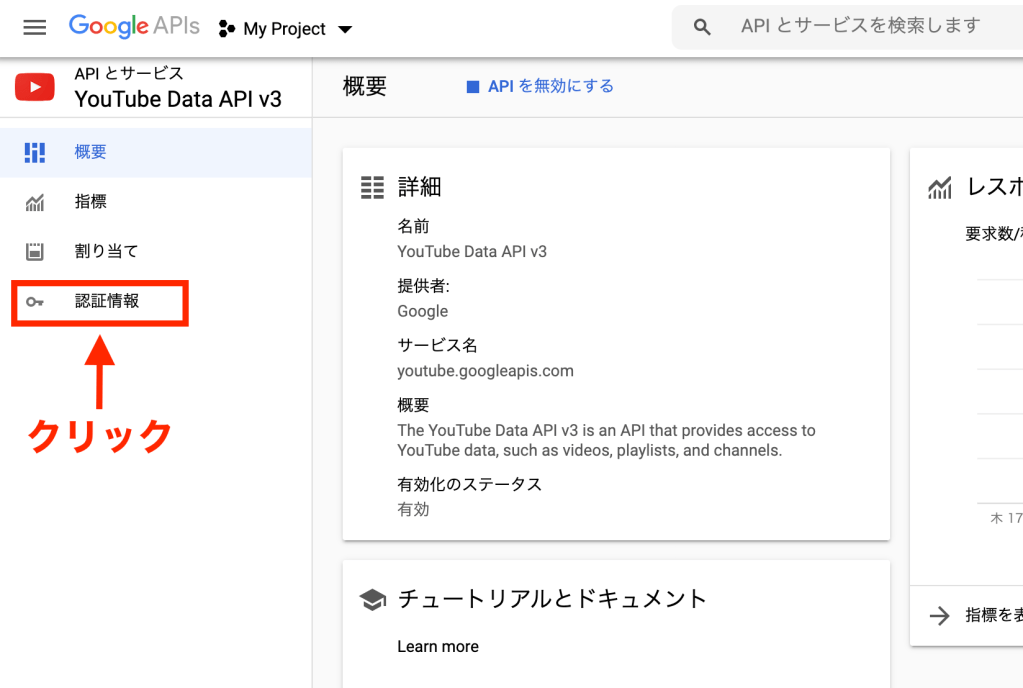Click the Google APIs logo
The image size is (1023, 688).
(134, 27)
